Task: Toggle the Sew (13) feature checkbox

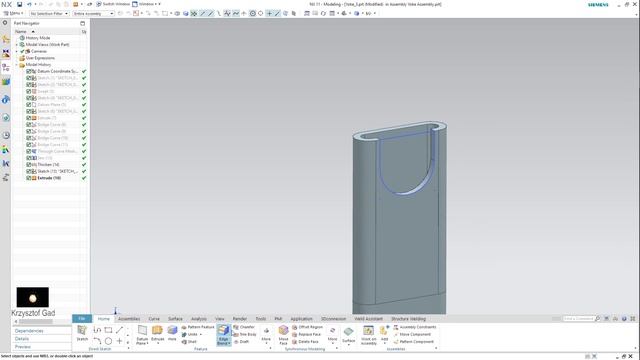Action: (29, 158)
